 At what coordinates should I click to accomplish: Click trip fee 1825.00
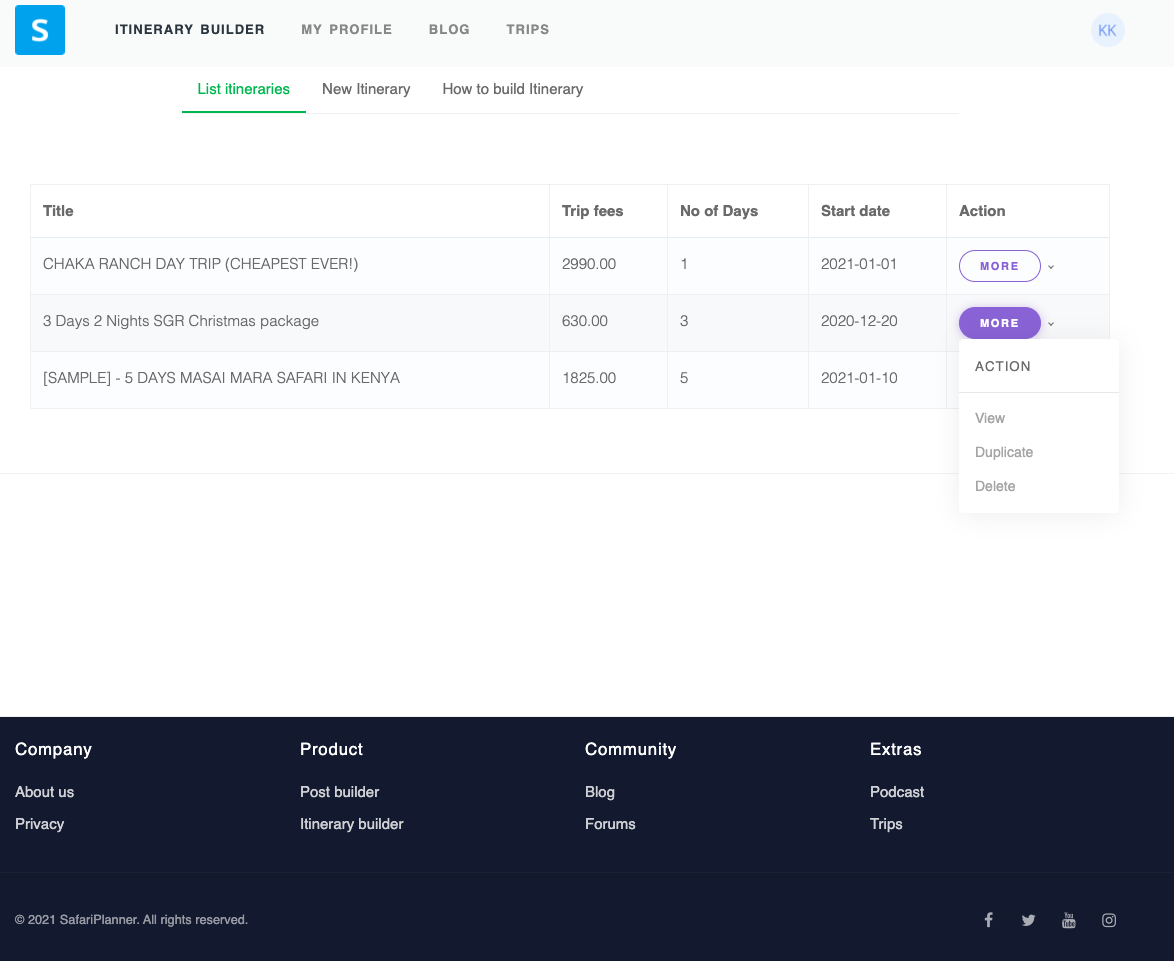click(588, 378)
